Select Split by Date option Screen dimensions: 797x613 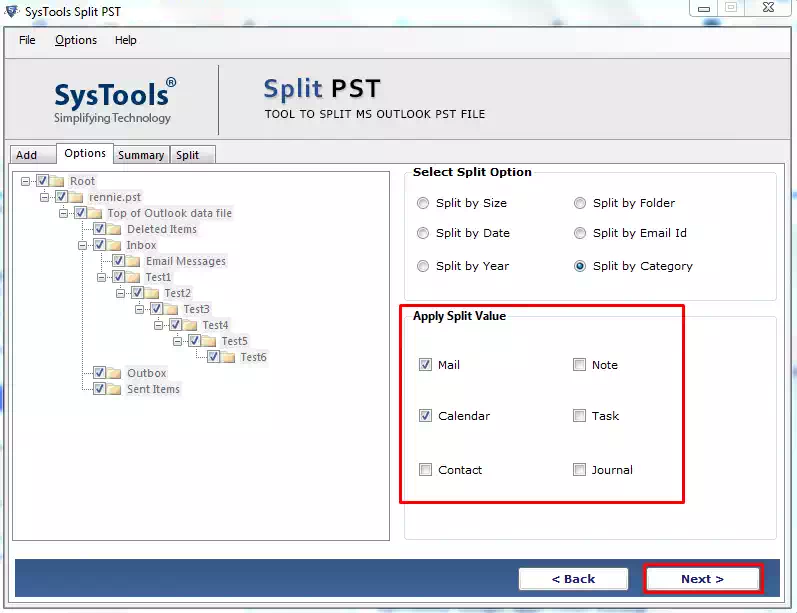coord(423,233)
